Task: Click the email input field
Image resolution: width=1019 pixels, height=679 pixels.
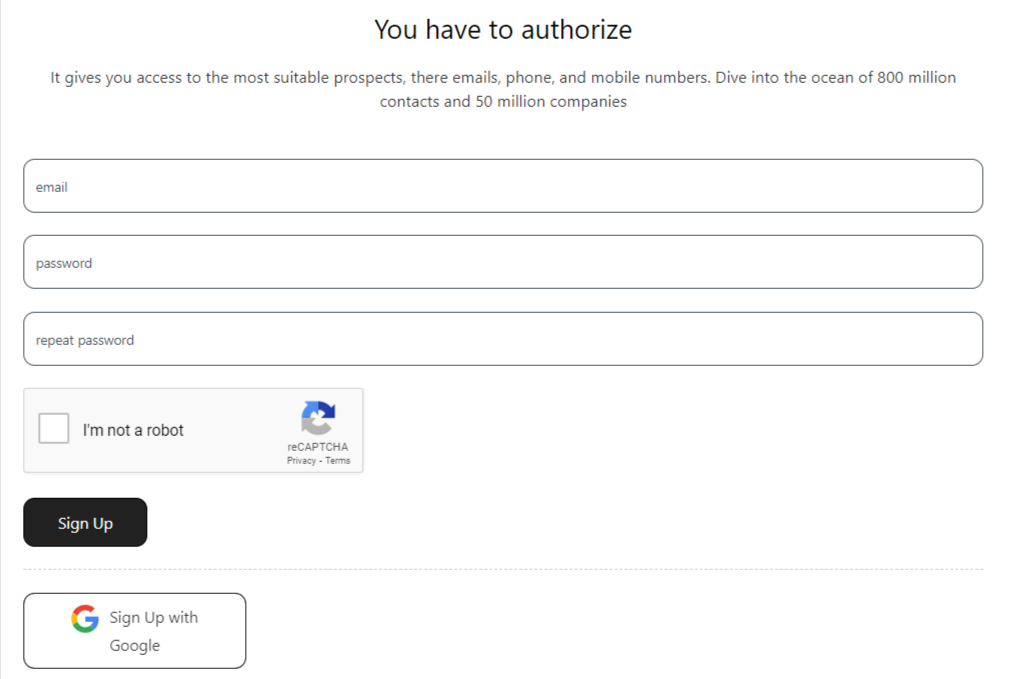Action: [x=503, y=186]
